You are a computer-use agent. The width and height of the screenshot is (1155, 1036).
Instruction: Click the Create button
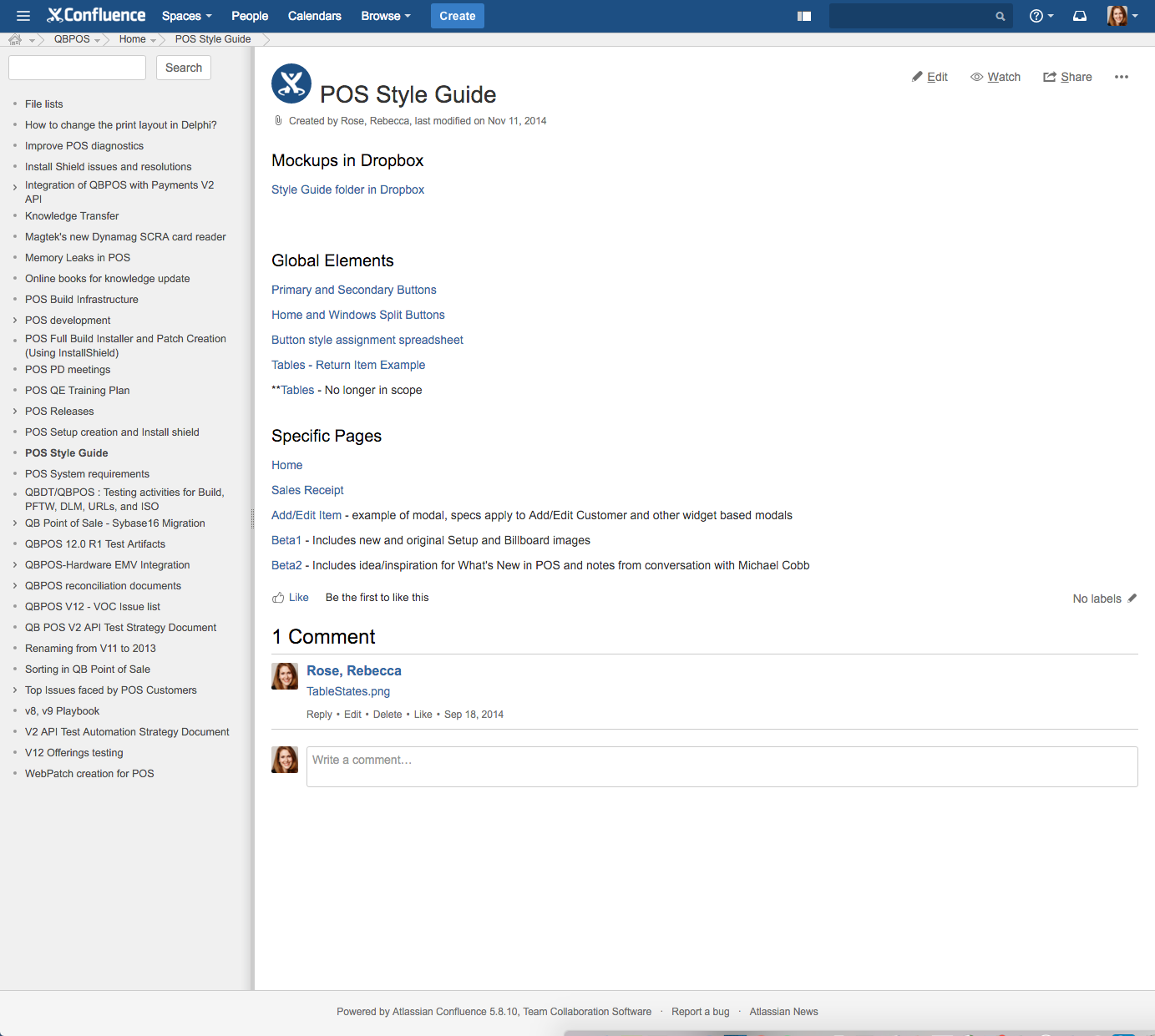[x=458, y=16]
